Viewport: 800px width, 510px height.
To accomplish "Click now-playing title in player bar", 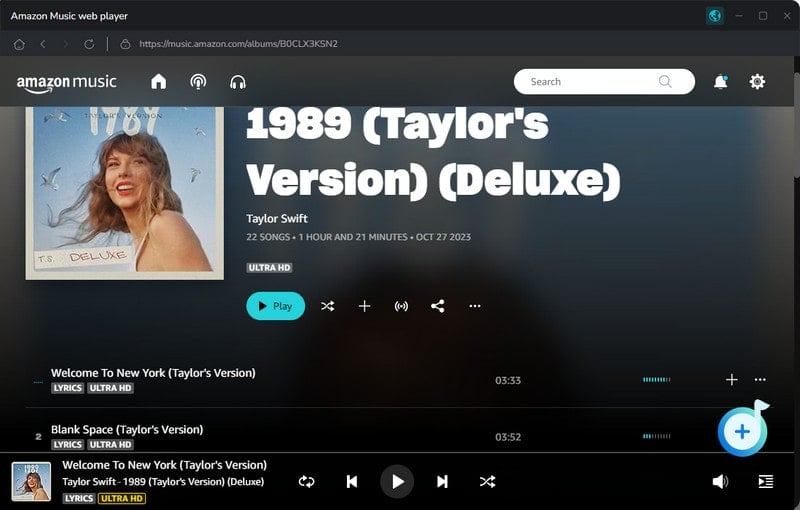I will point(165,465).
